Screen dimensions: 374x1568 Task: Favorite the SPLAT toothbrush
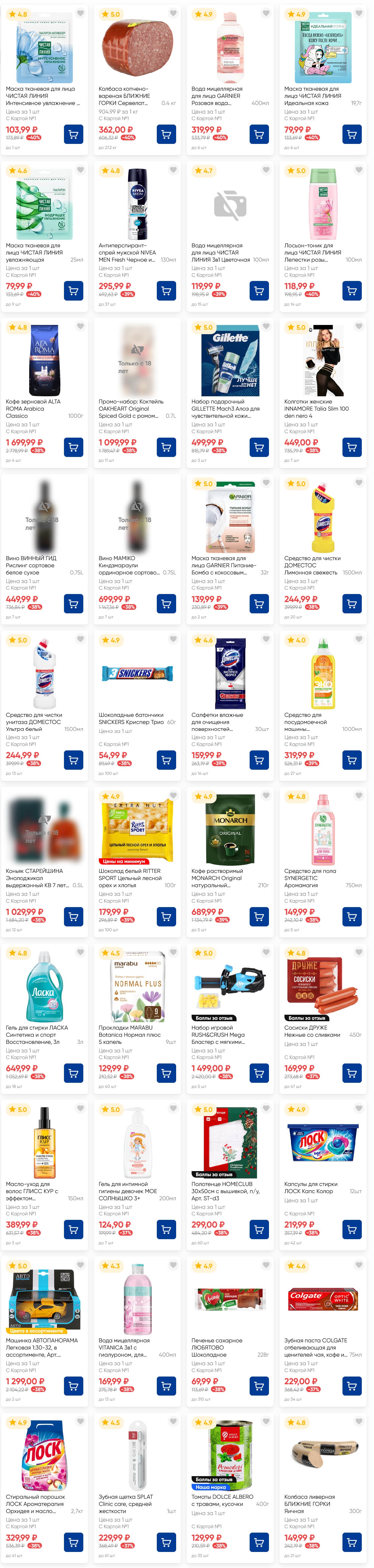173,1422
